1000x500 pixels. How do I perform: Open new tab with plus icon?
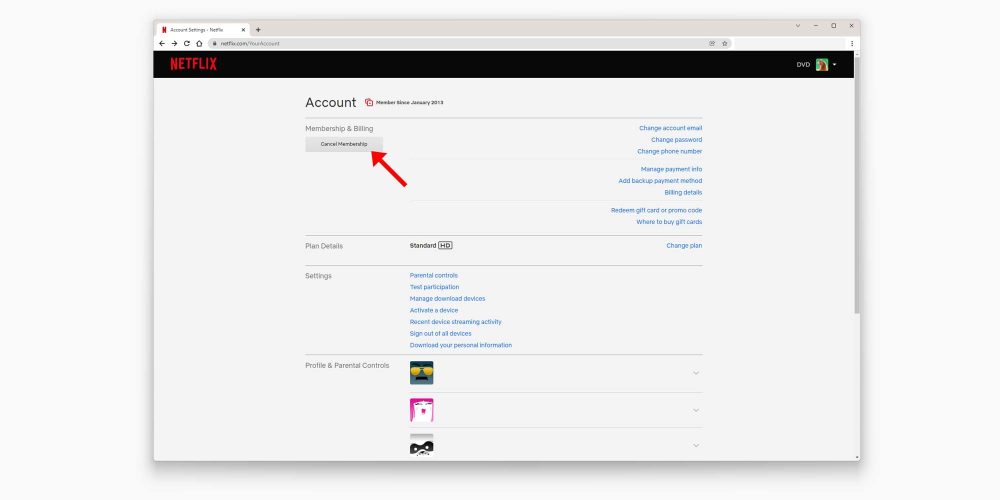(x=258, y=29)
